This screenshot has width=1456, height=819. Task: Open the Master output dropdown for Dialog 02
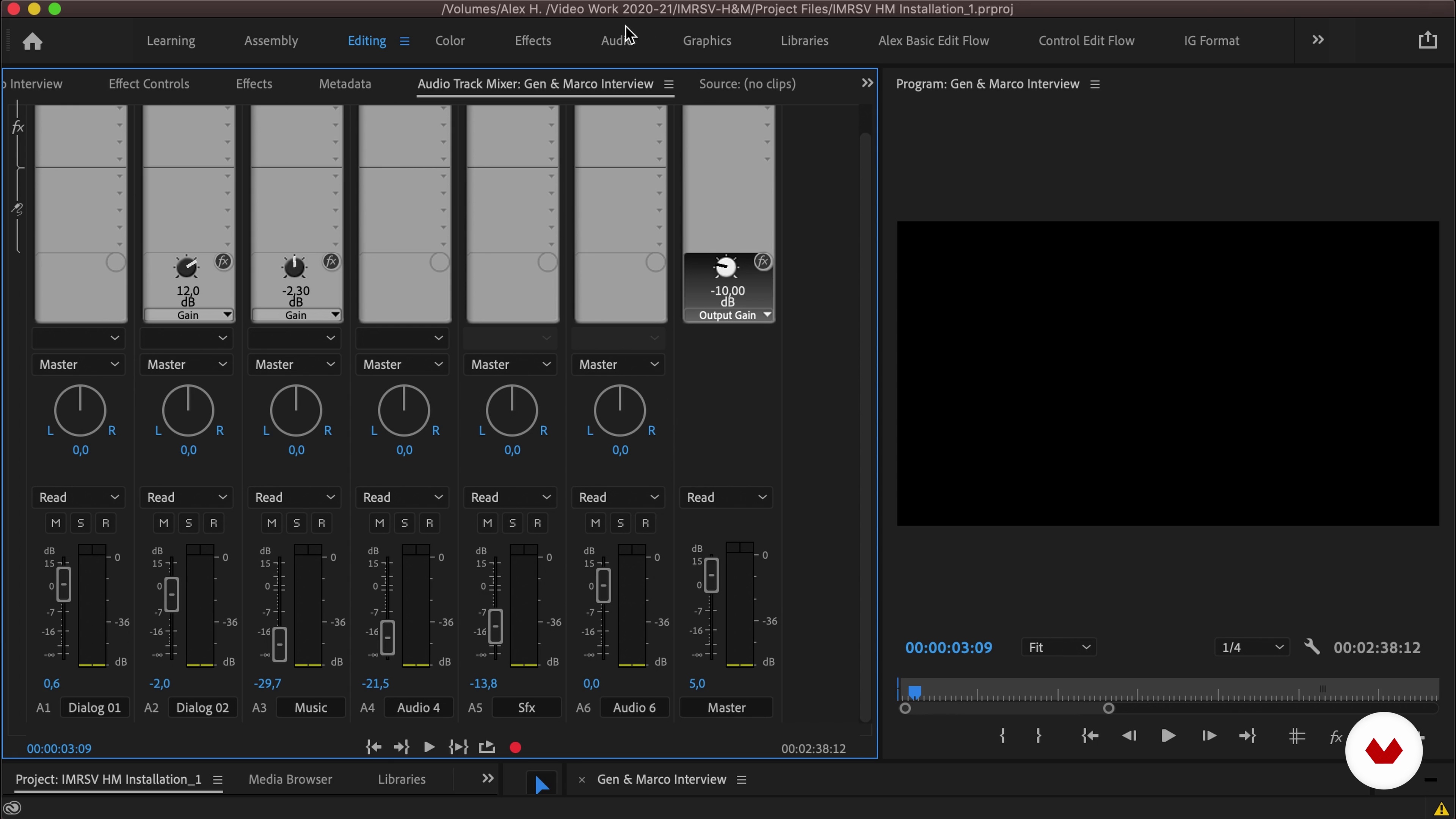coord(187,364)
